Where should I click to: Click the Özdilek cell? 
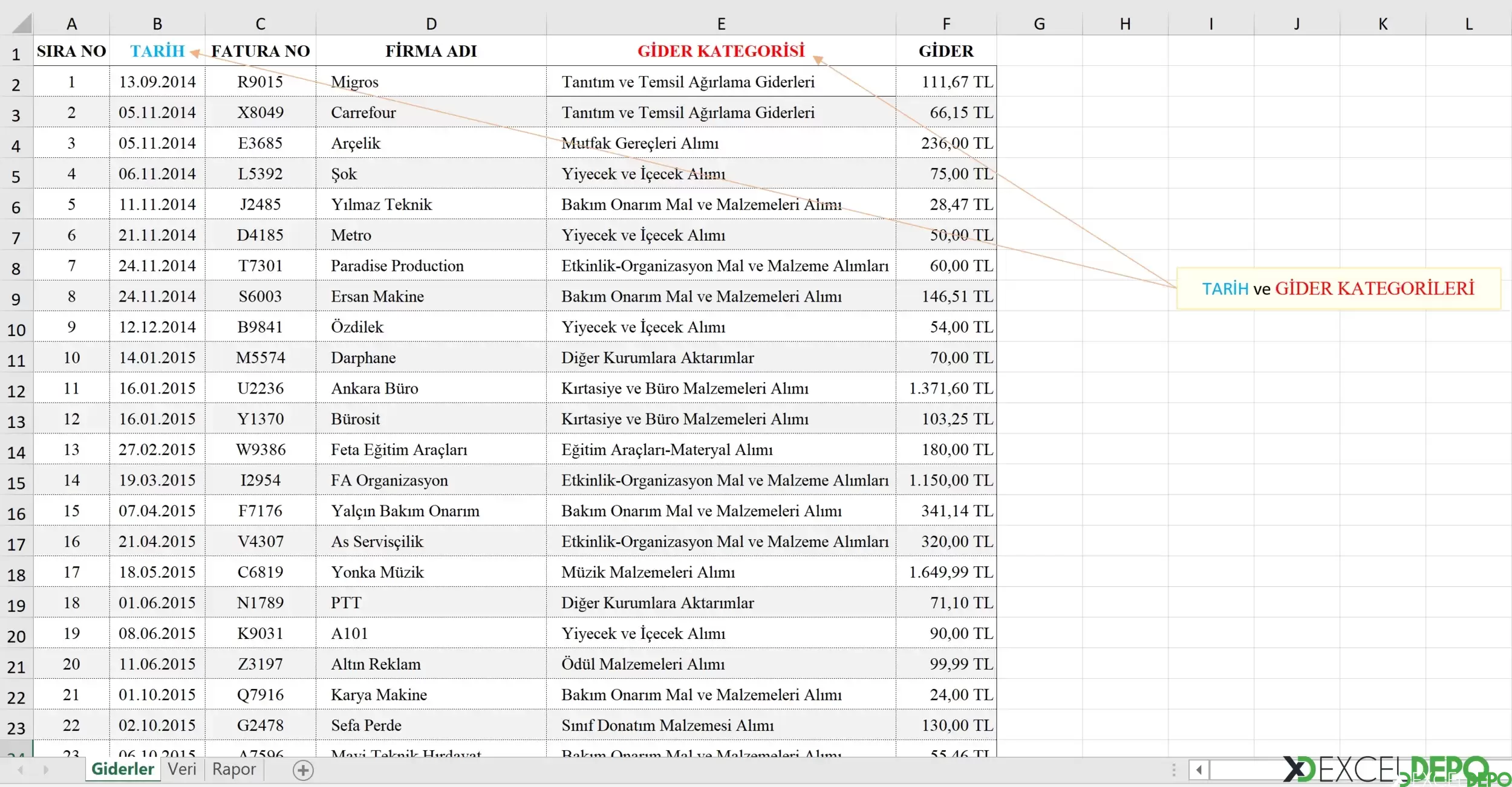431,327
